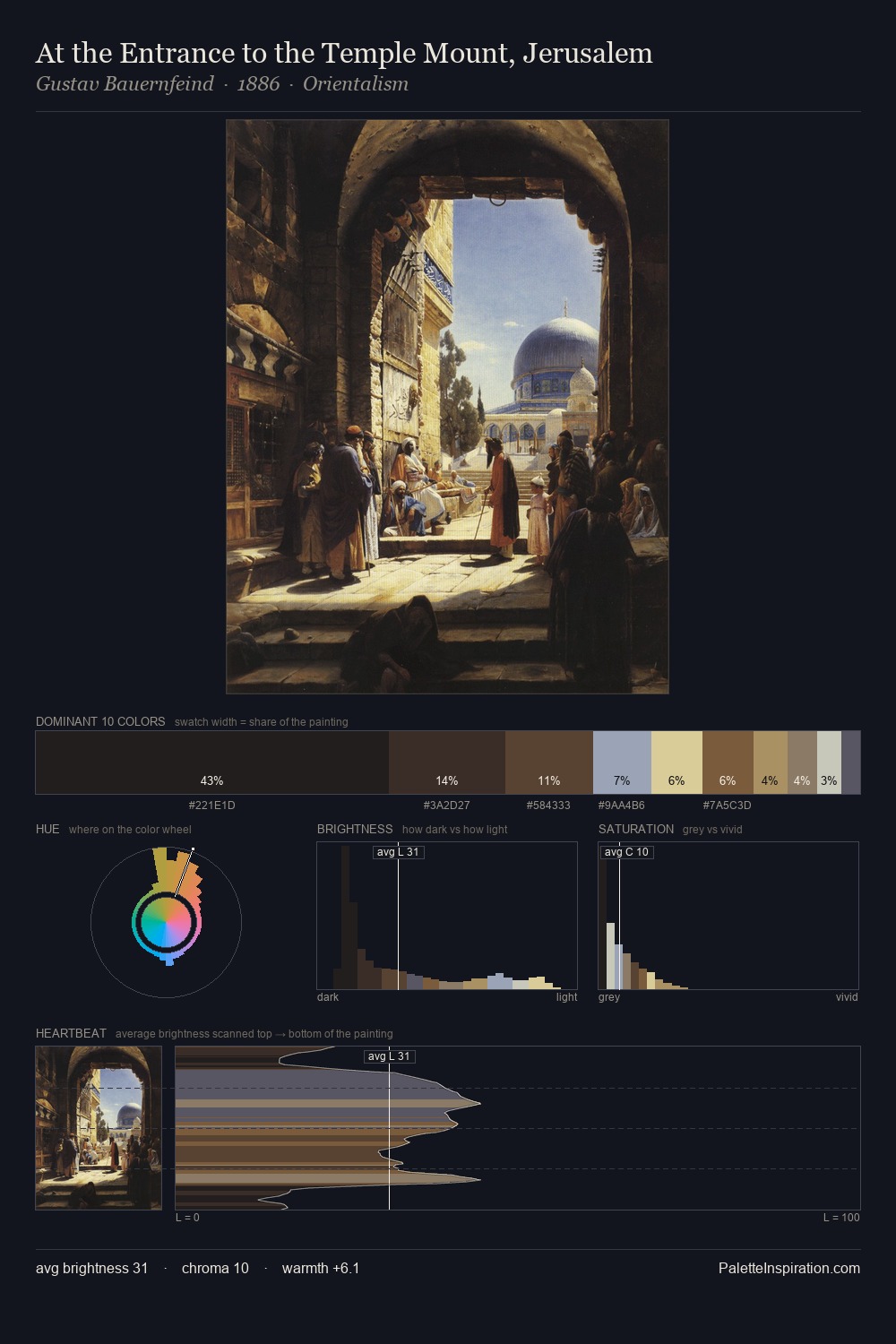
Task: Click the brightness histogram chart
Action: (x=447, y=916)
